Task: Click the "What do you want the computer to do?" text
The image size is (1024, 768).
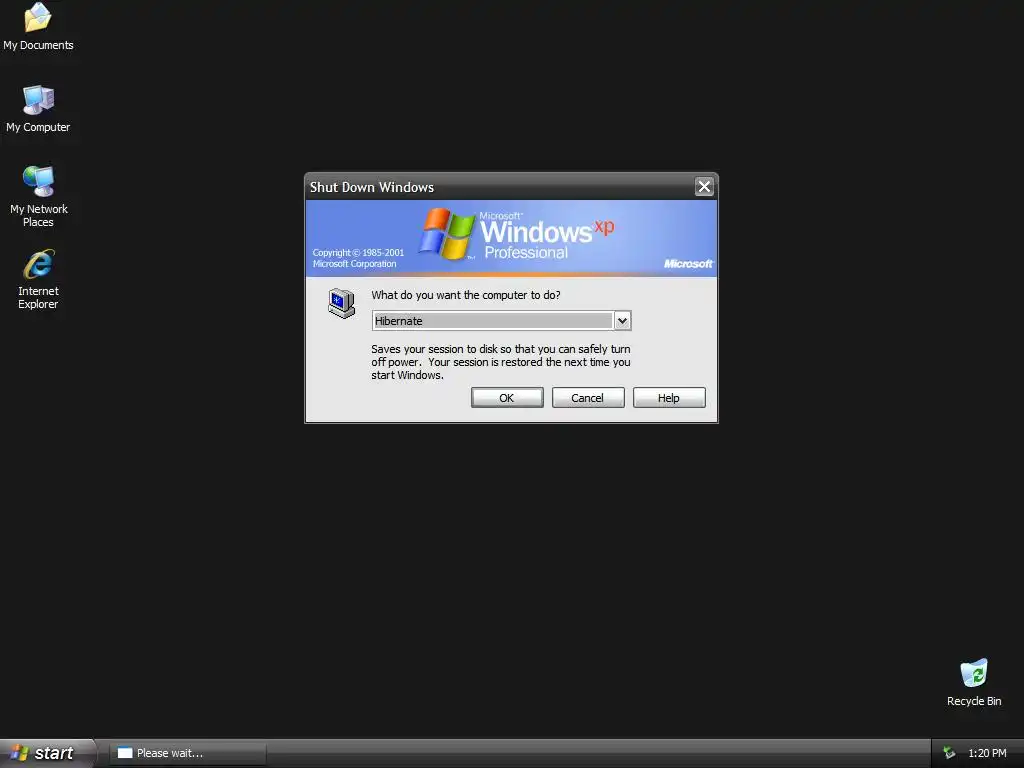Action: click(466, 295)
